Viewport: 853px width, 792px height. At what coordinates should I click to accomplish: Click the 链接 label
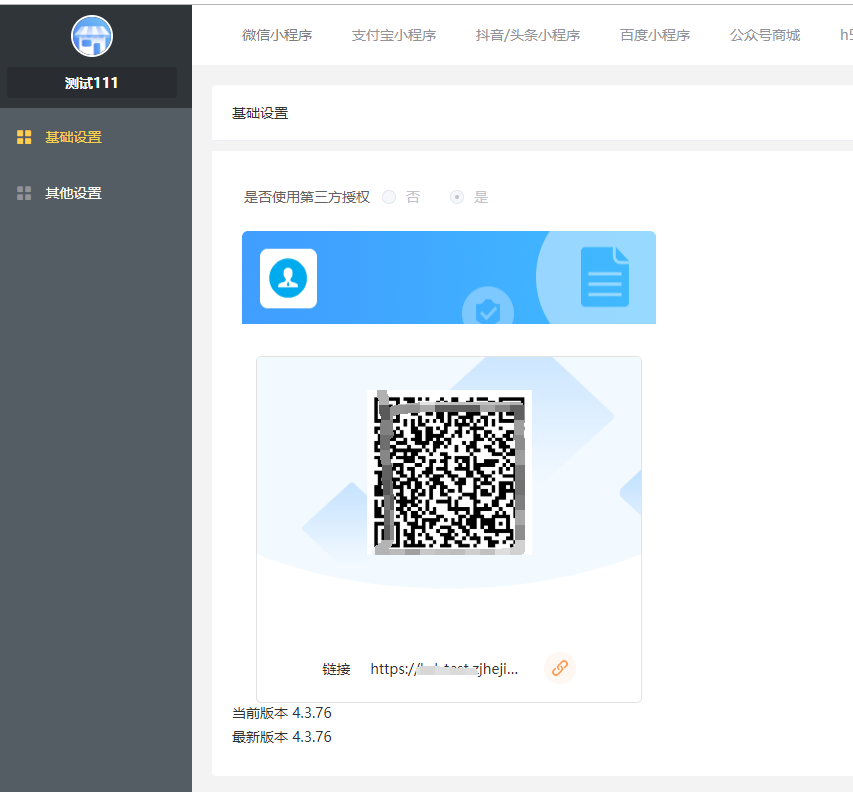[336, 669]
